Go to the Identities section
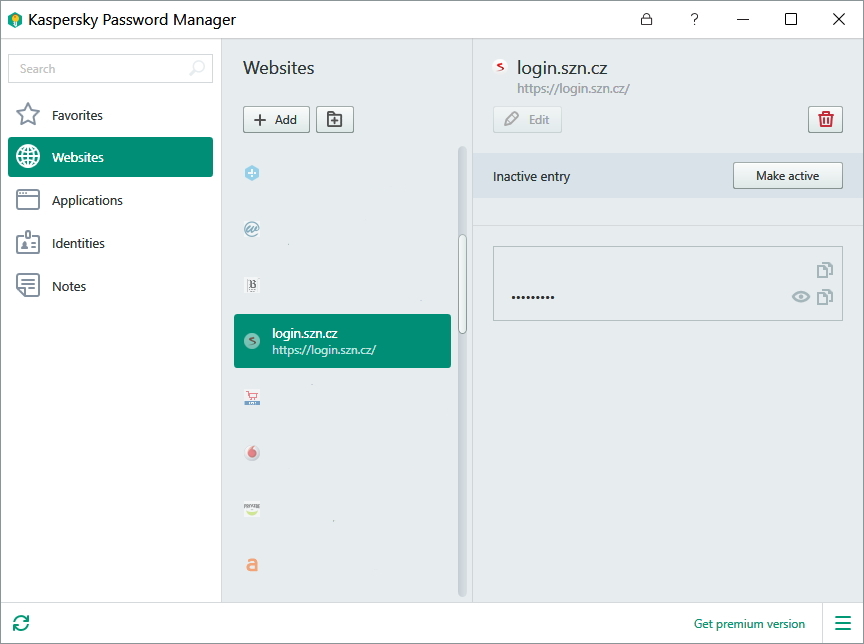The height and width of the screenshot is (644, 864). tap(110, 243)
